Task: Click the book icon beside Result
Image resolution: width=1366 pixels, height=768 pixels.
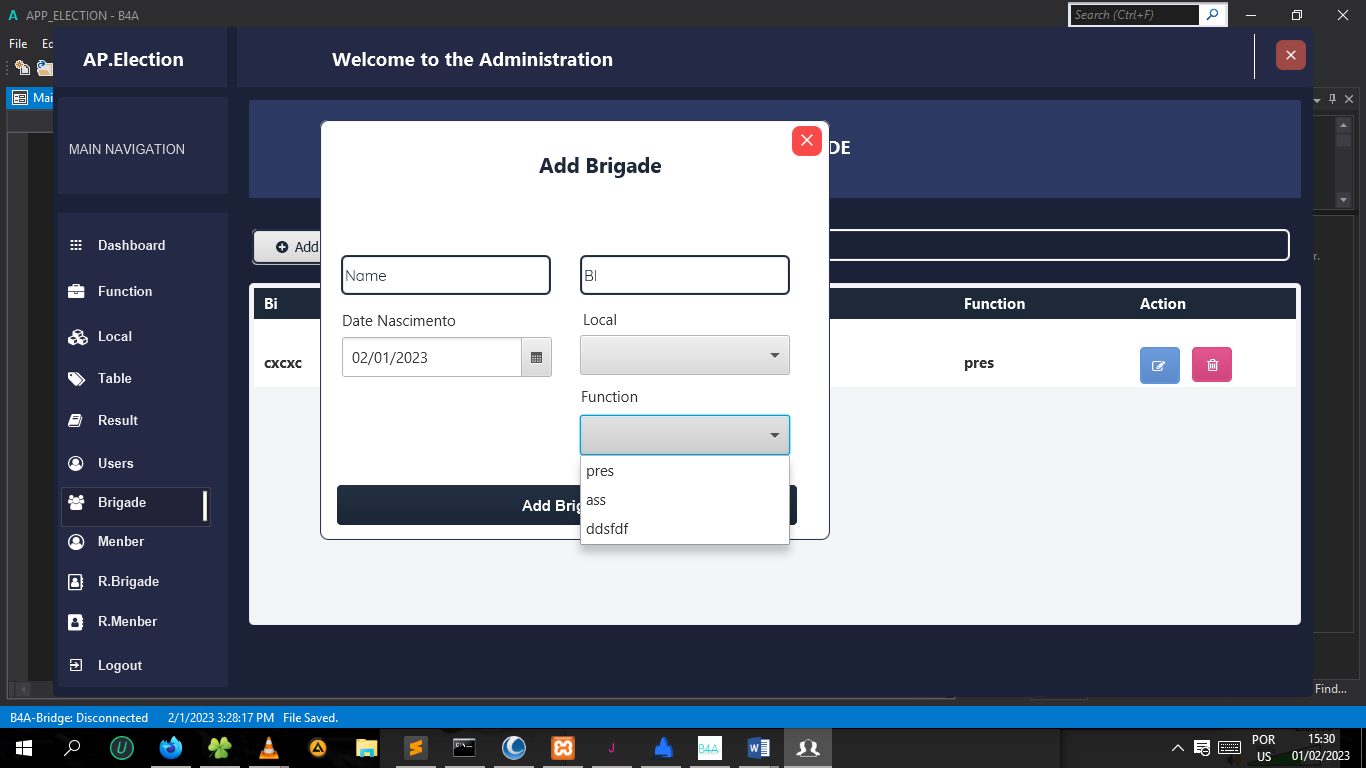Action: (x=75, y=421)
